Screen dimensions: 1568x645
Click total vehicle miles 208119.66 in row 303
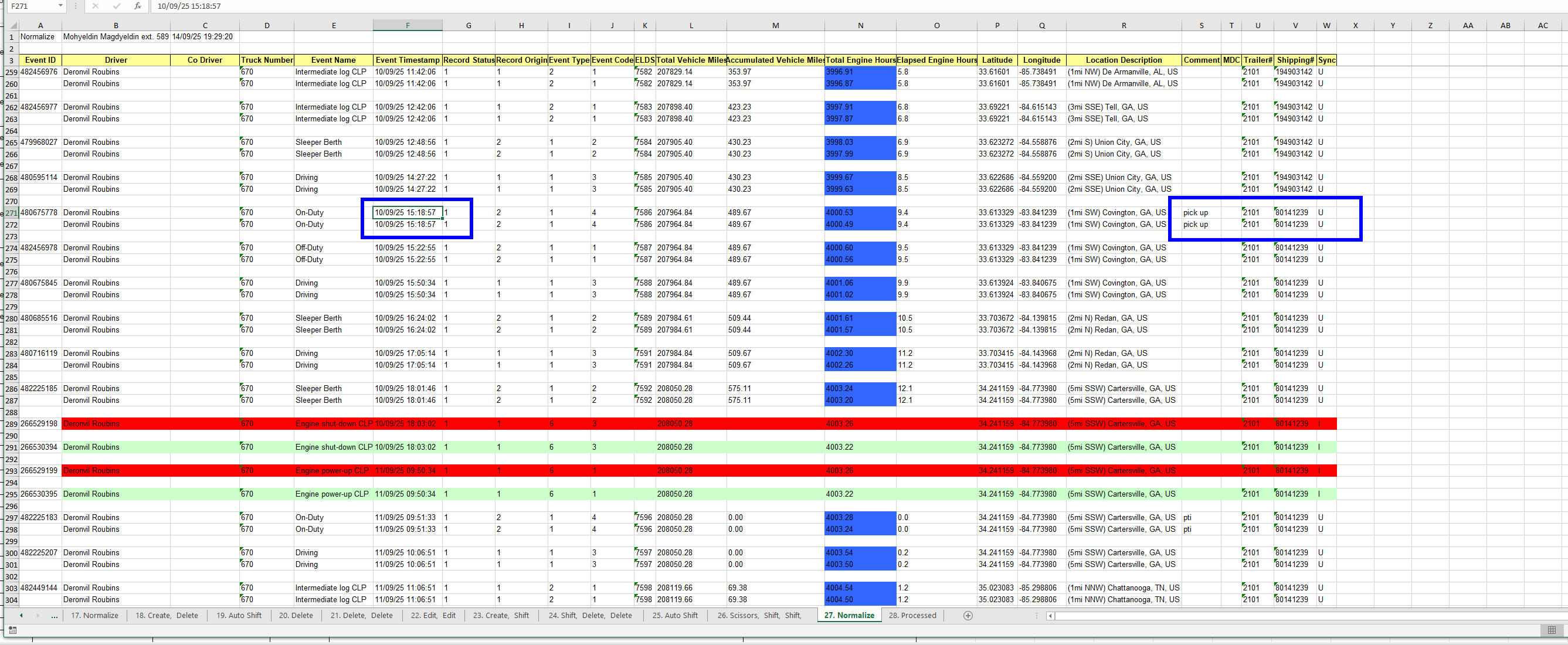click(691, 588)
